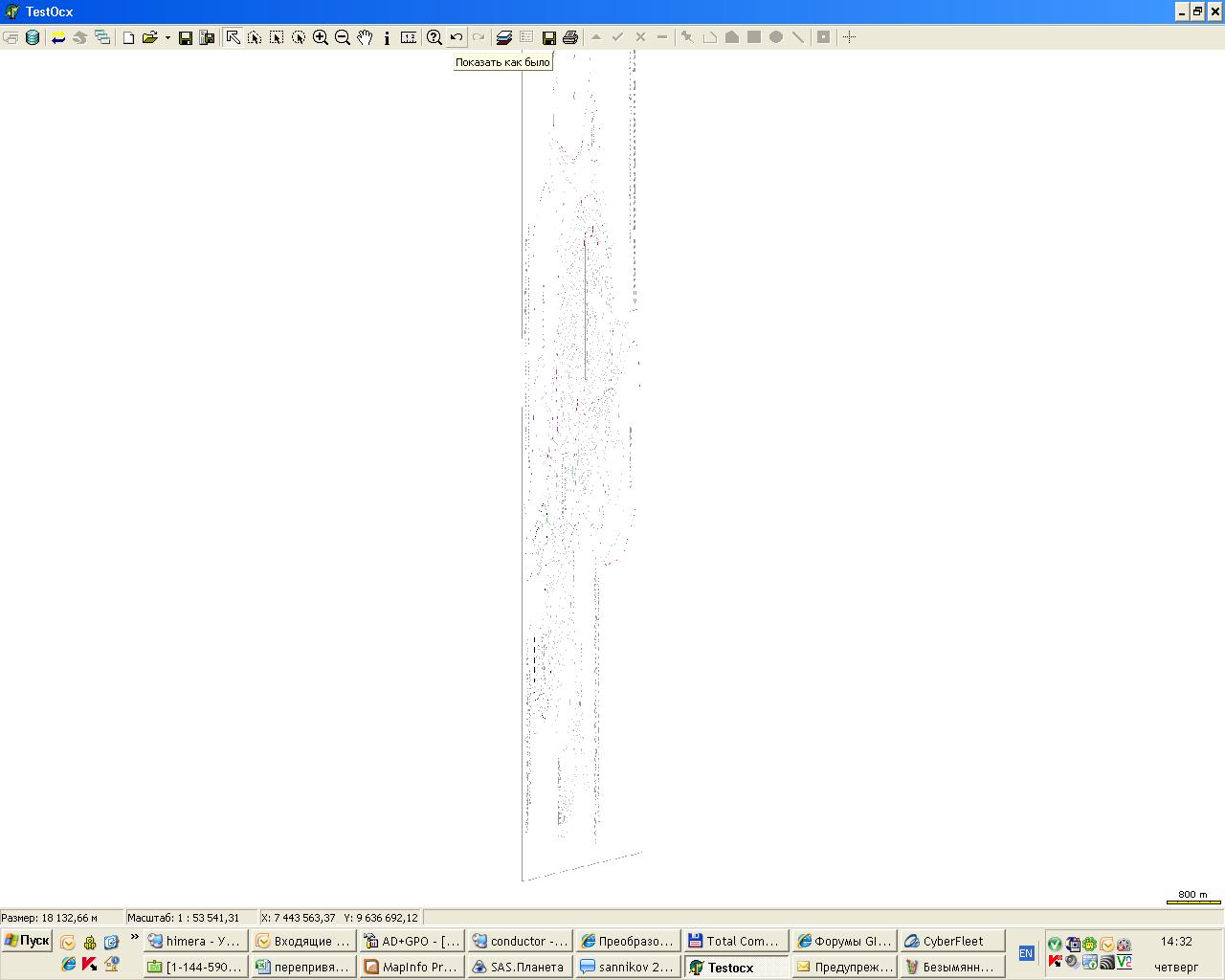1225x980 pixels.
Task: Open a file with the folder icon
Action: 149,37
